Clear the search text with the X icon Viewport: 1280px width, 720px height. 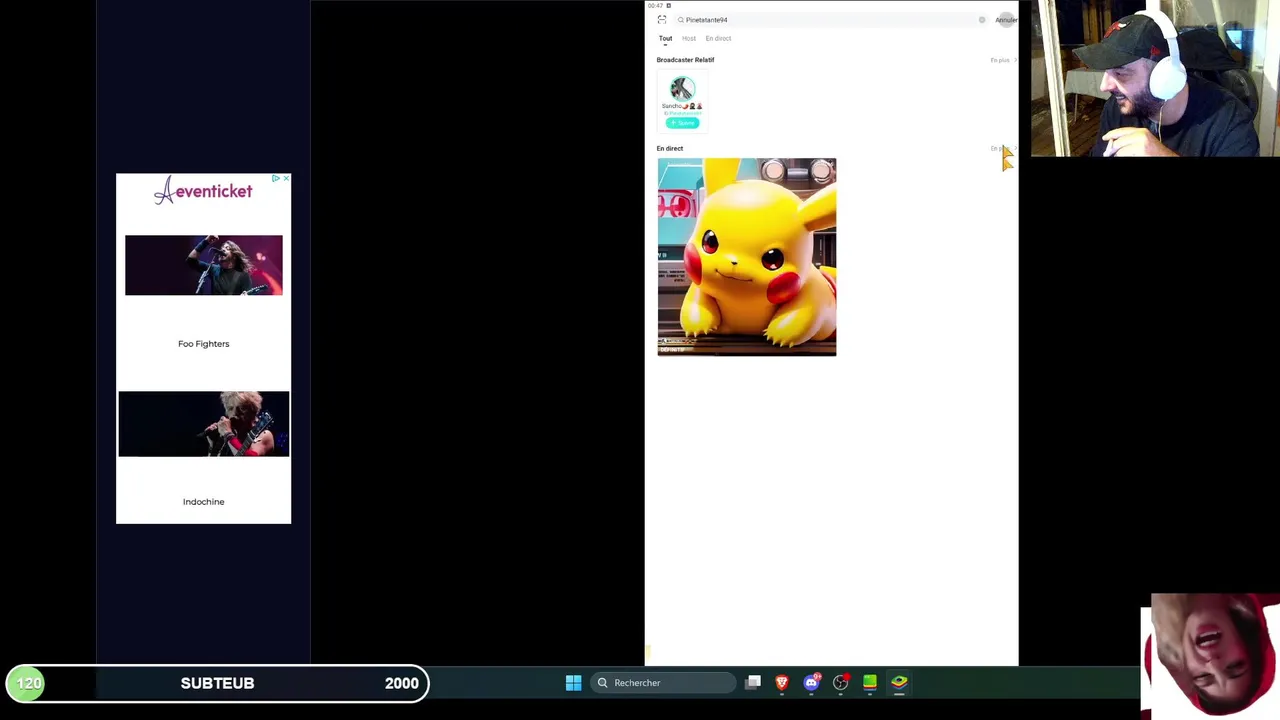(982, 20)
